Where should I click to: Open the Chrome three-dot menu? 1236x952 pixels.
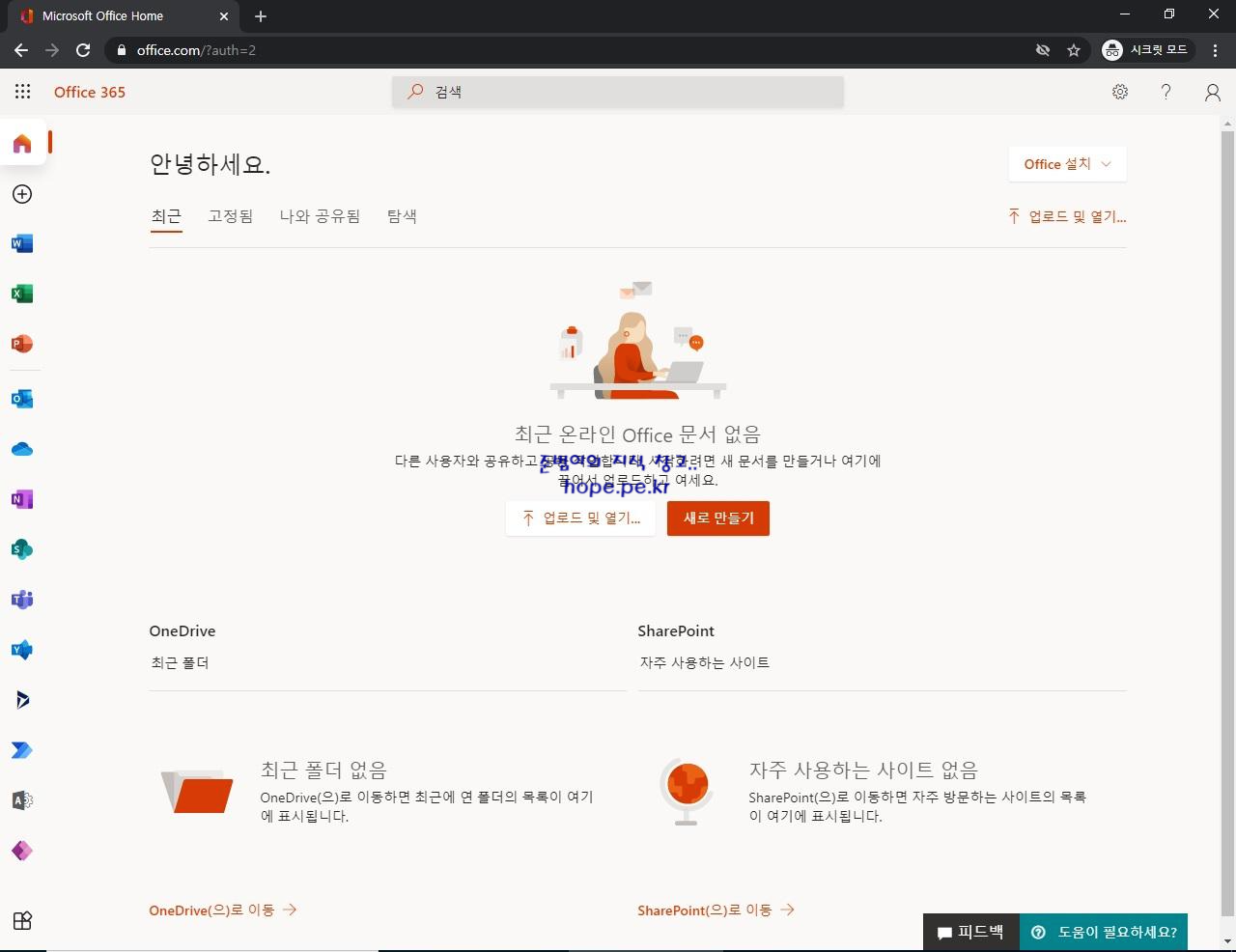pyautogui.click(x=1215, y=50)
